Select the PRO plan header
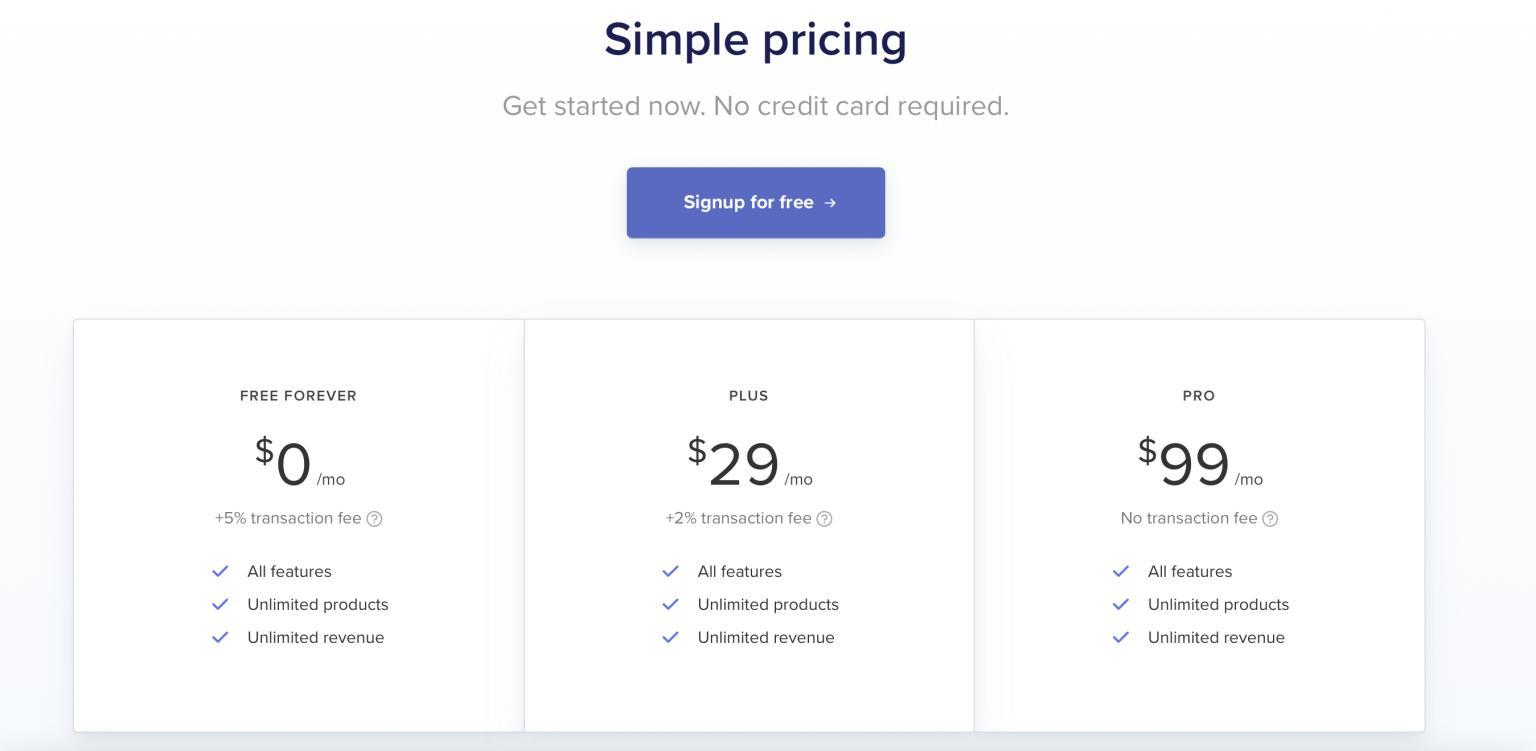 pos(1198,395)
